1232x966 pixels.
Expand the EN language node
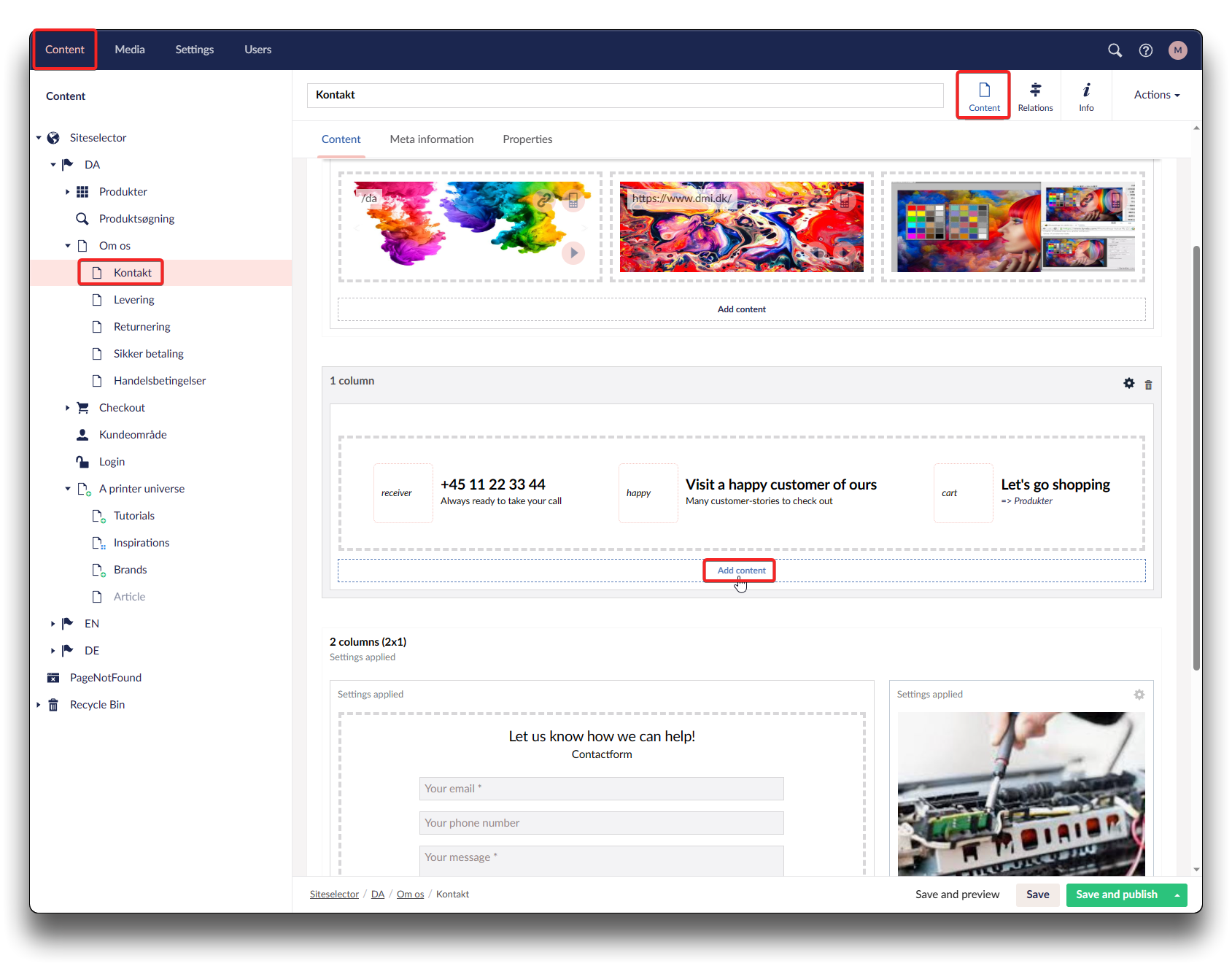pos(53,624)
